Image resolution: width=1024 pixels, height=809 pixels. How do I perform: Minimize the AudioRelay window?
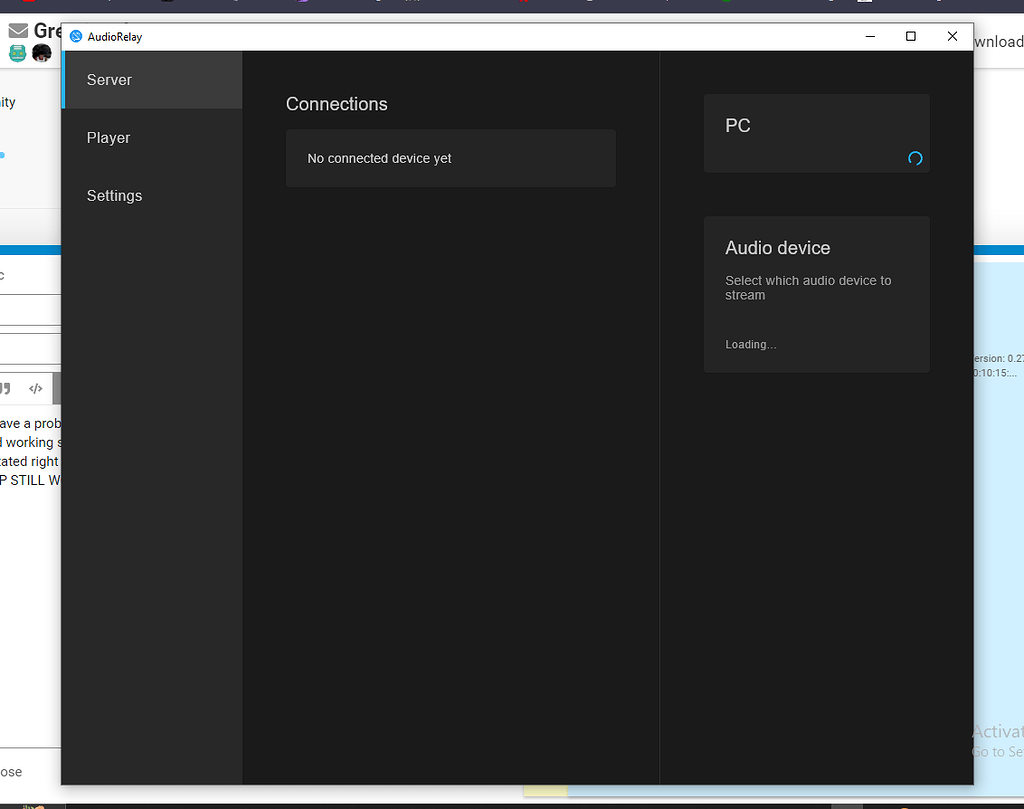tap(870, 37)
